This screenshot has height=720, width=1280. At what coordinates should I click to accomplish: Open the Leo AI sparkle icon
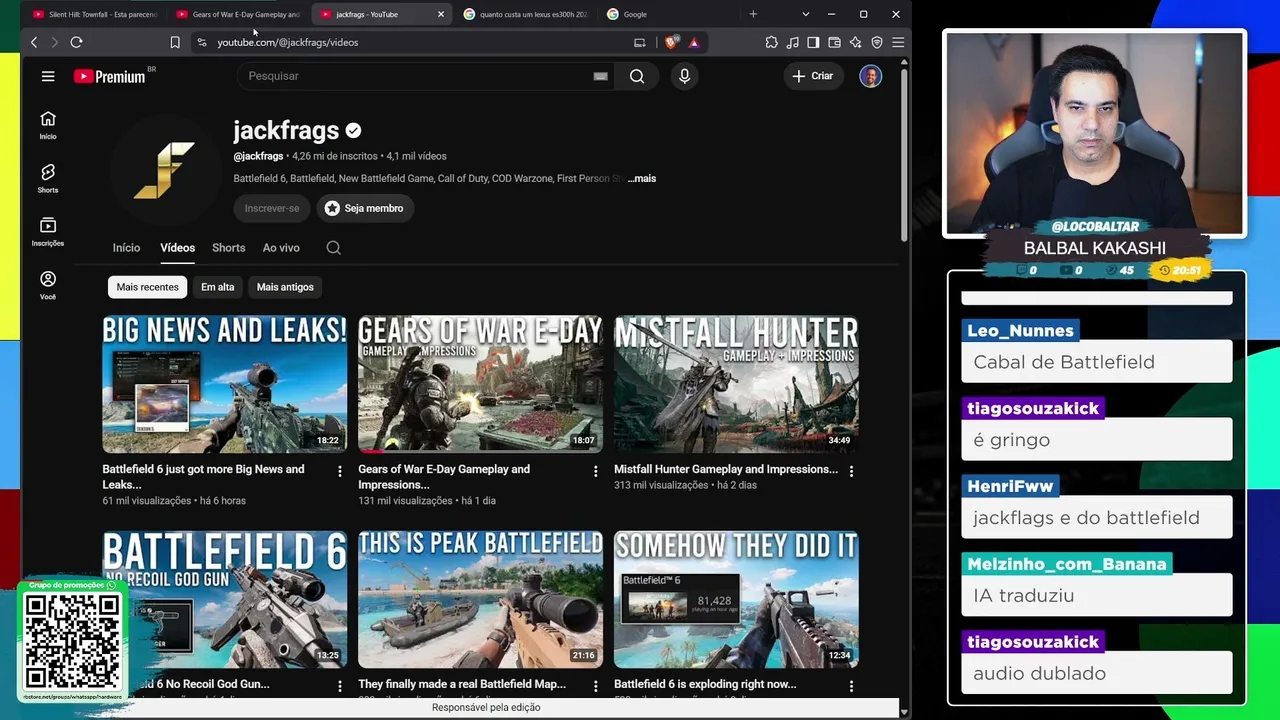point(855,42)
